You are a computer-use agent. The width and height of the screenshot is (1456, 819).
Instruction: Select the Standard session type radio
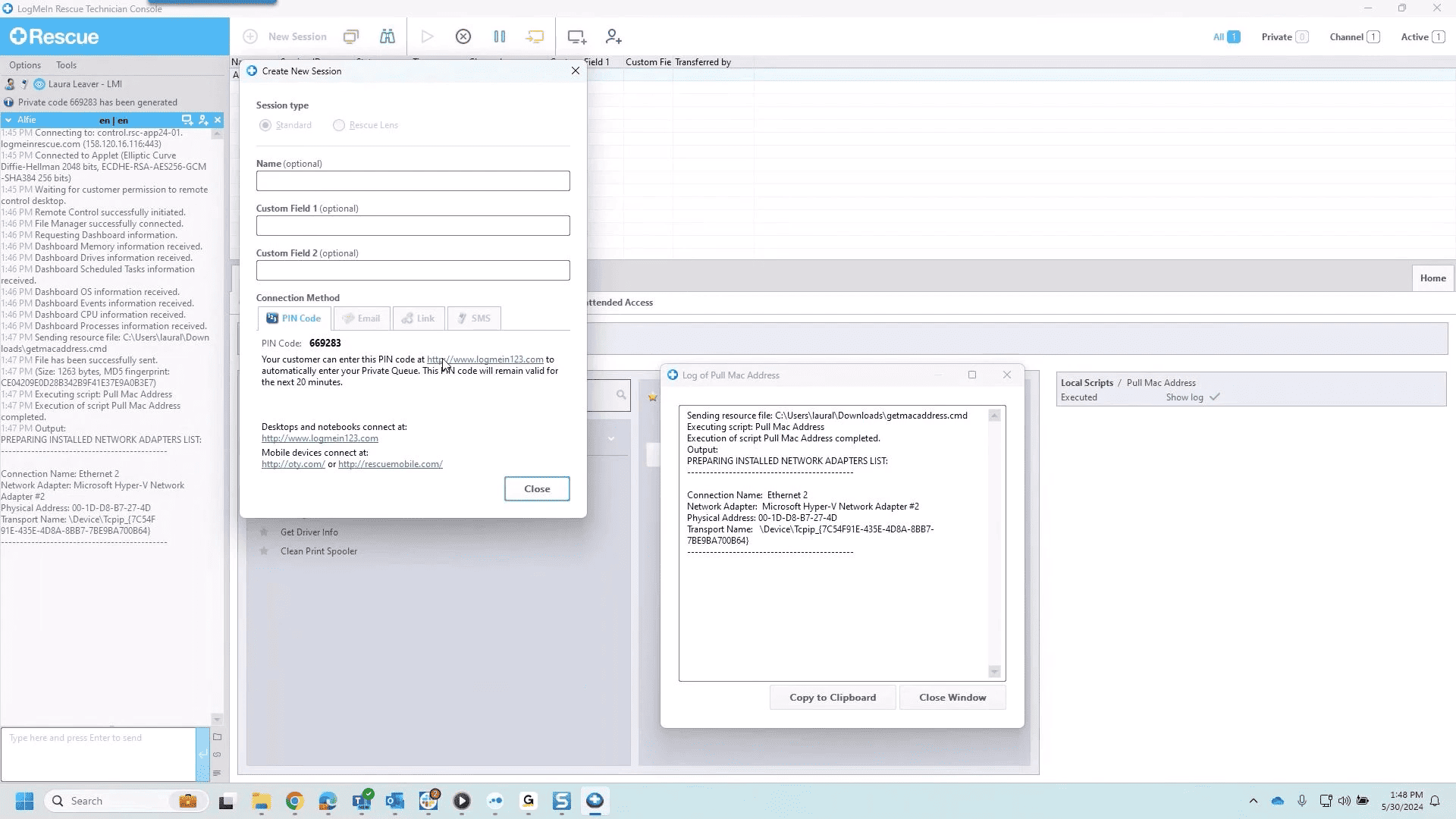click(x=265, y=125)
